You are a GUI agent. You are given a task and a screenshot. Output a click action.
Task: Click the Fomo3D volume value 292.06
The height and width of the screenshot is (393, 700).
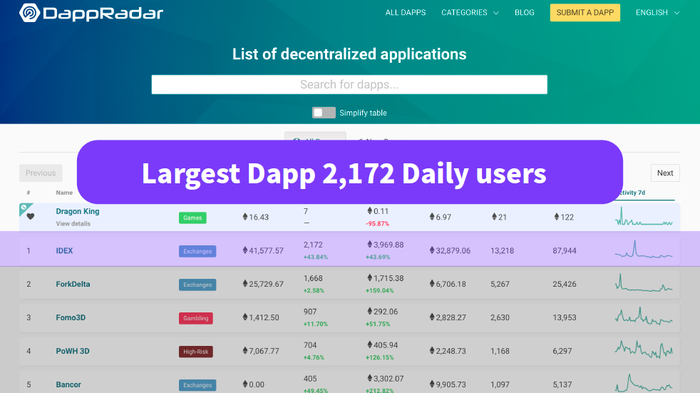382,312
